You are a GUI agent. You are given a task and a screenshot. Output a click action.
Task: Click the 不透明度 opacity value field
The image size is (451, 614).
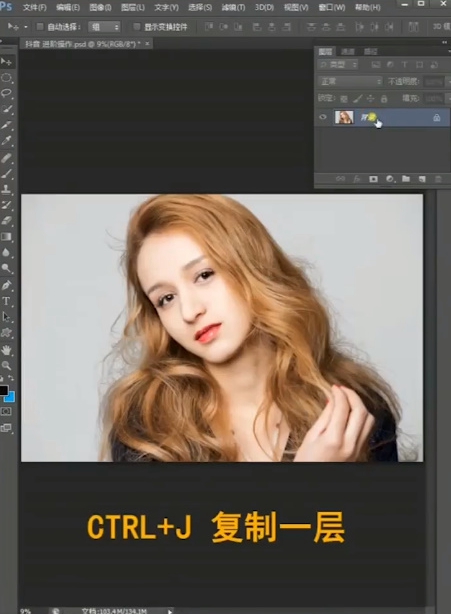434,81
